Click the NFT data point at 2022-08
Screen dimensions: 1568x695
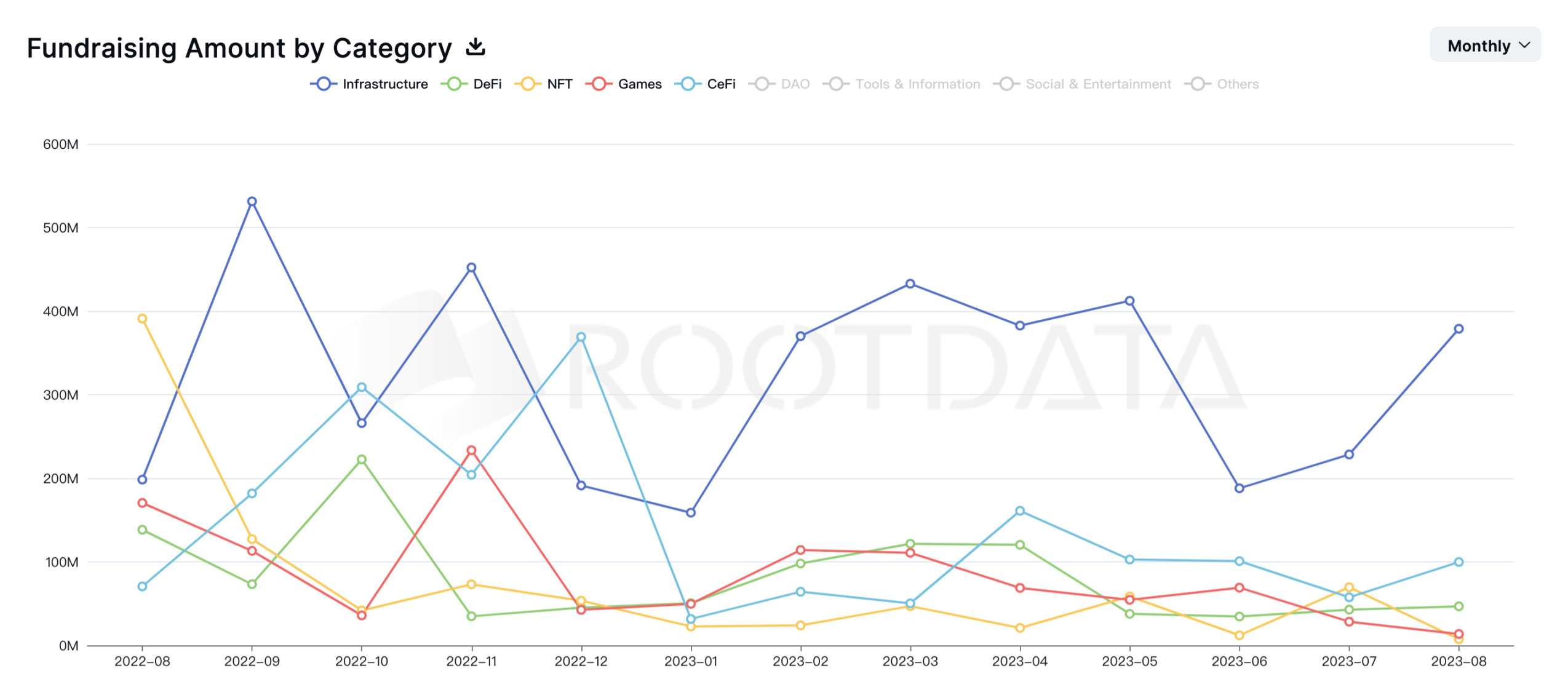tap(142, 319)
